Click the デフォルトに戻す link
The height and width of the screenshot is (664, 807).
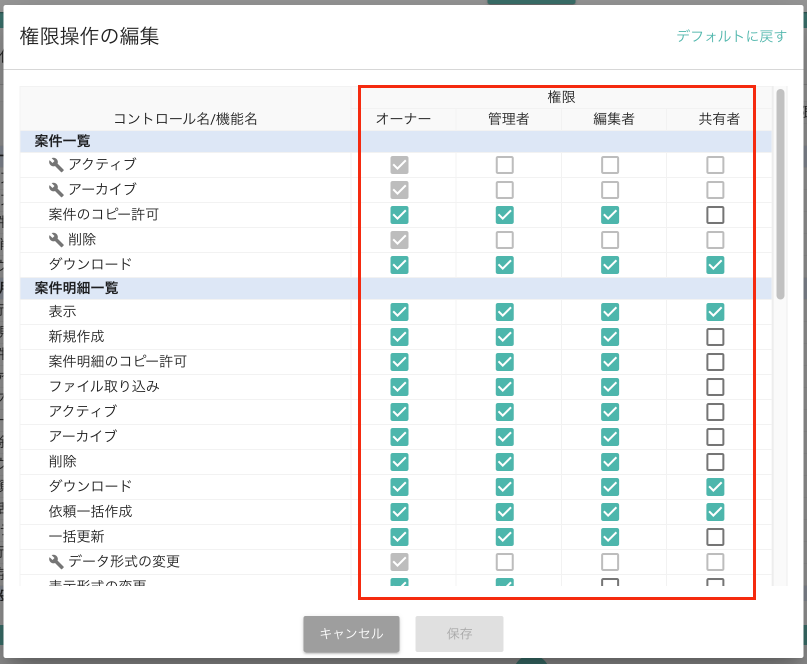[x=731, y=36]
